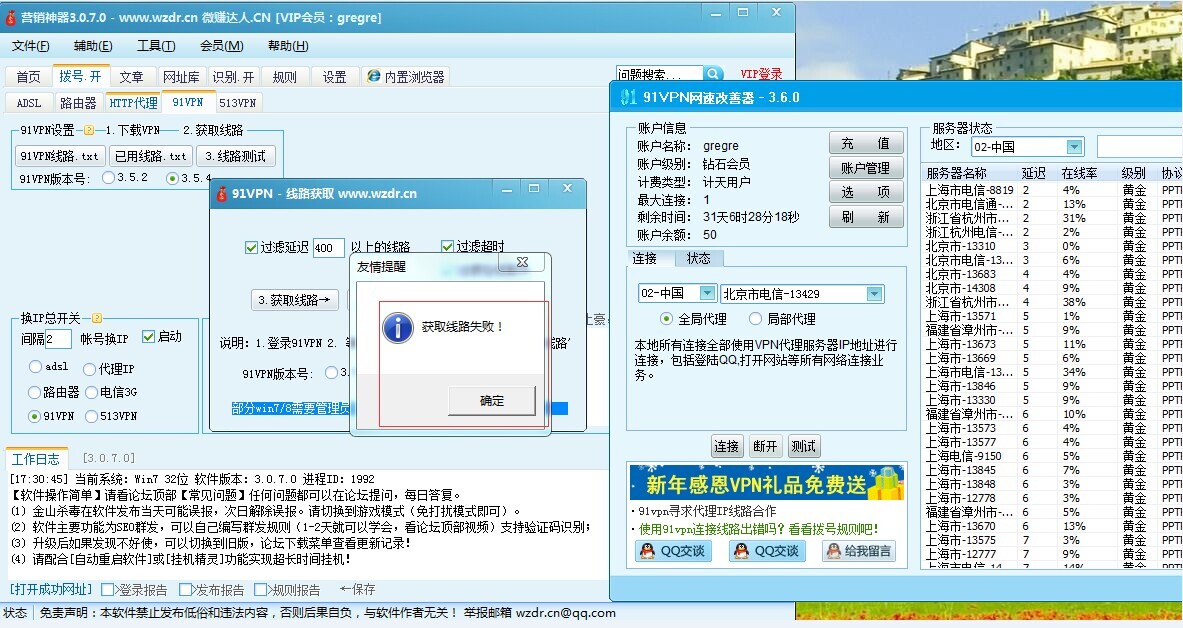The height and width of the screenshot is (628, 1183).
Task: Expand the 02-中国 combo box on 连接 tab
Action: [708, 293]
